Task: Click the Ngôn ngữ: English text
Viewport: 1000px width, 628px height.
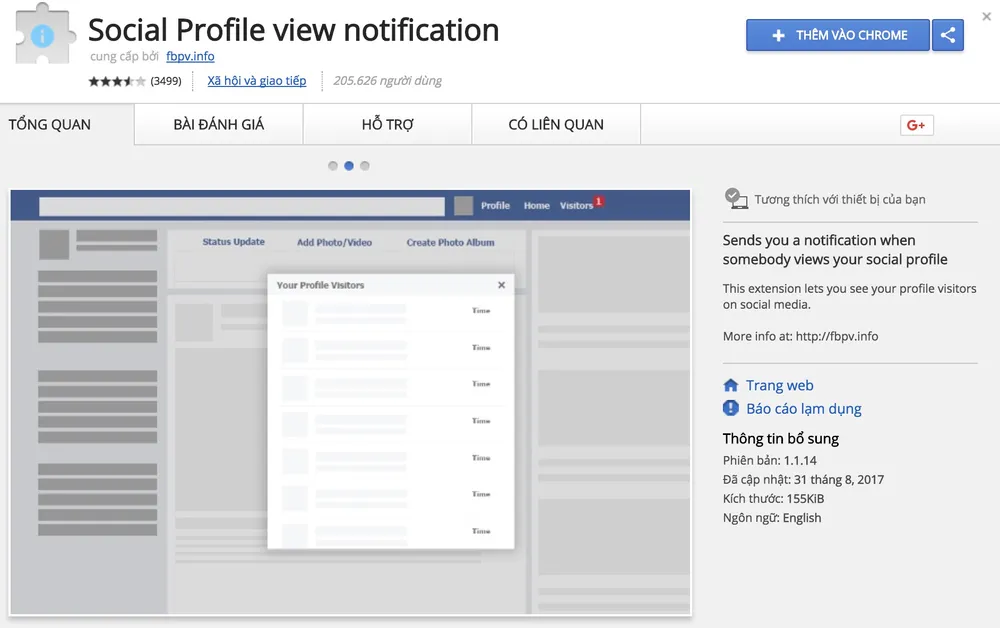Action: click(772, 518)
